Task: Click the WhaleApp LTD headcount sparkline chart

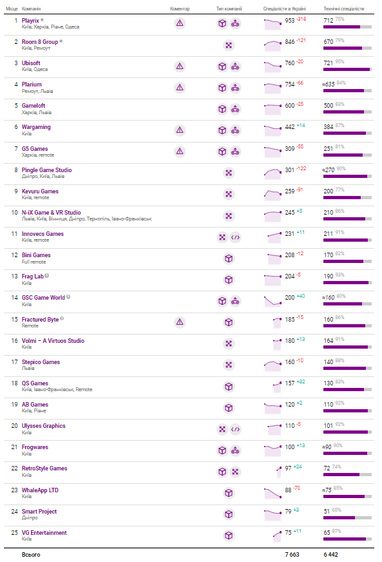Action: pos(273,493)
